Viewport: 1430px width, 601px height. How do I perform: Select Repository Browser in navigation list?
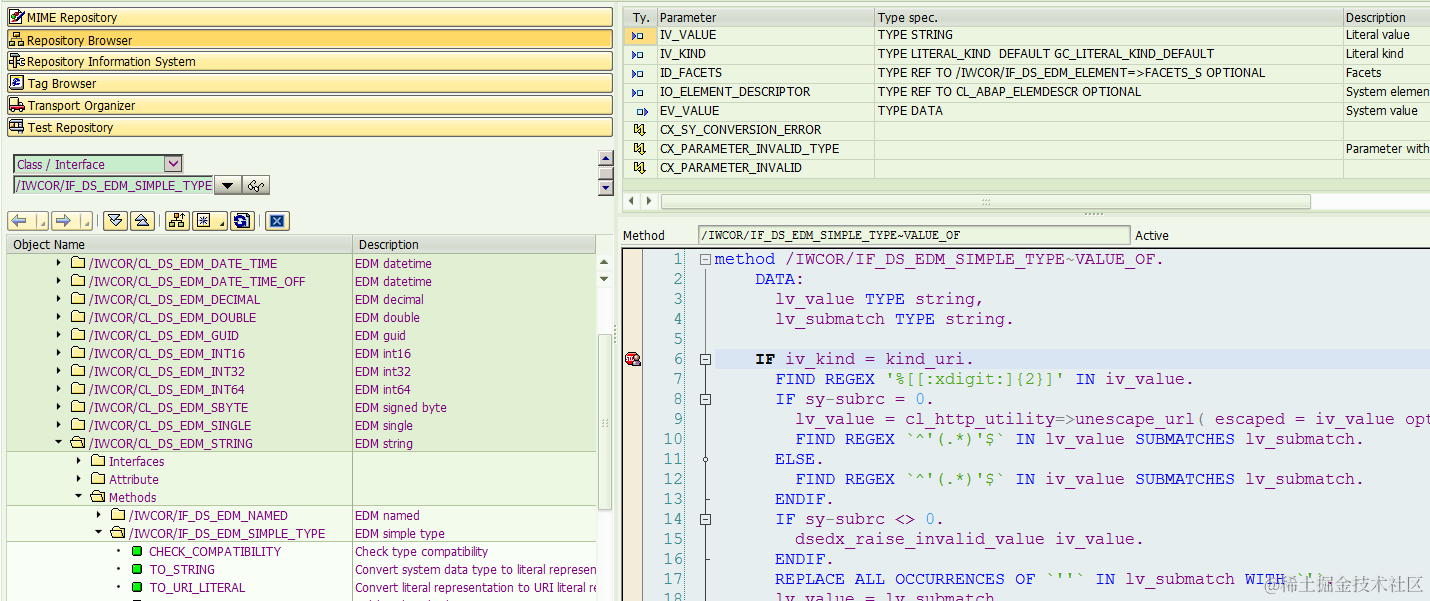pyautogui.click(x=309, y=40)
